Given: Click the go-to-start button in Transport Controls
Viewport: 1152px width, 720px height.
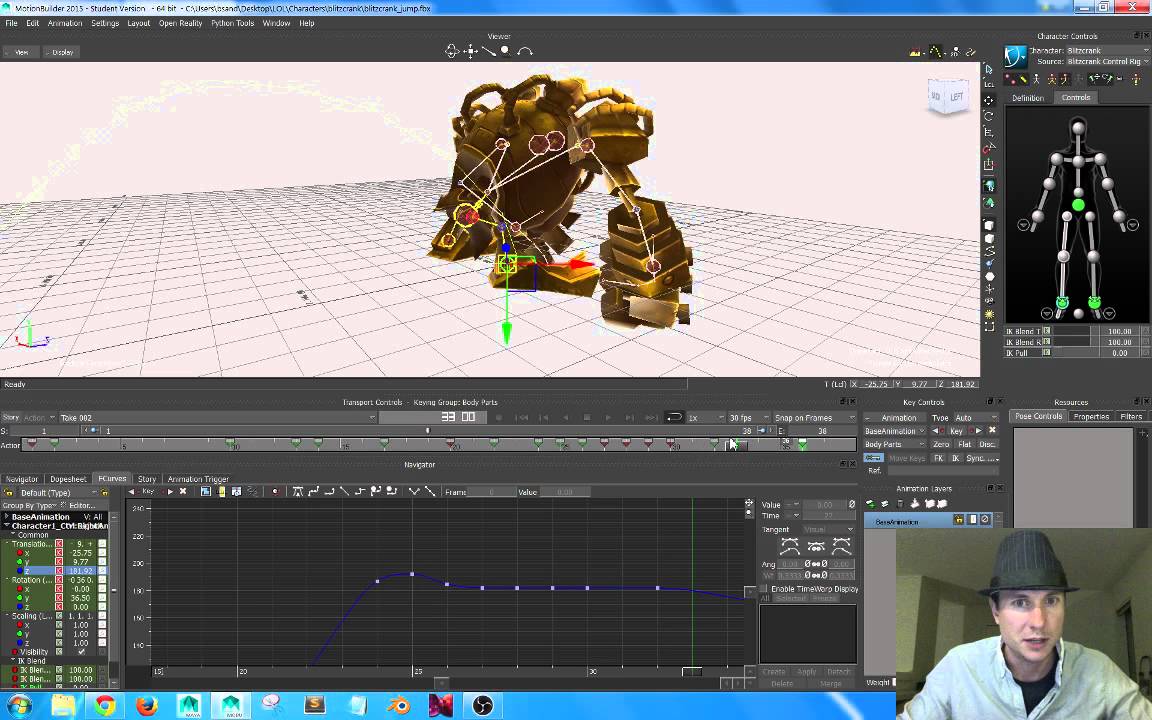Looking at the screenshot, I should coord(522,417).
